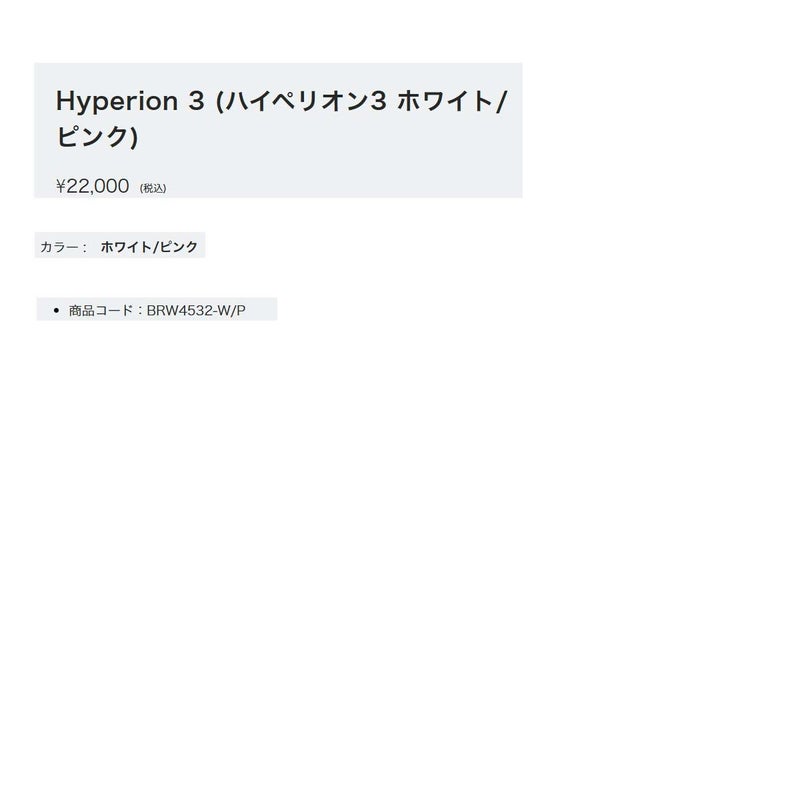Click empty gray area right of the price

pos(342,184)
